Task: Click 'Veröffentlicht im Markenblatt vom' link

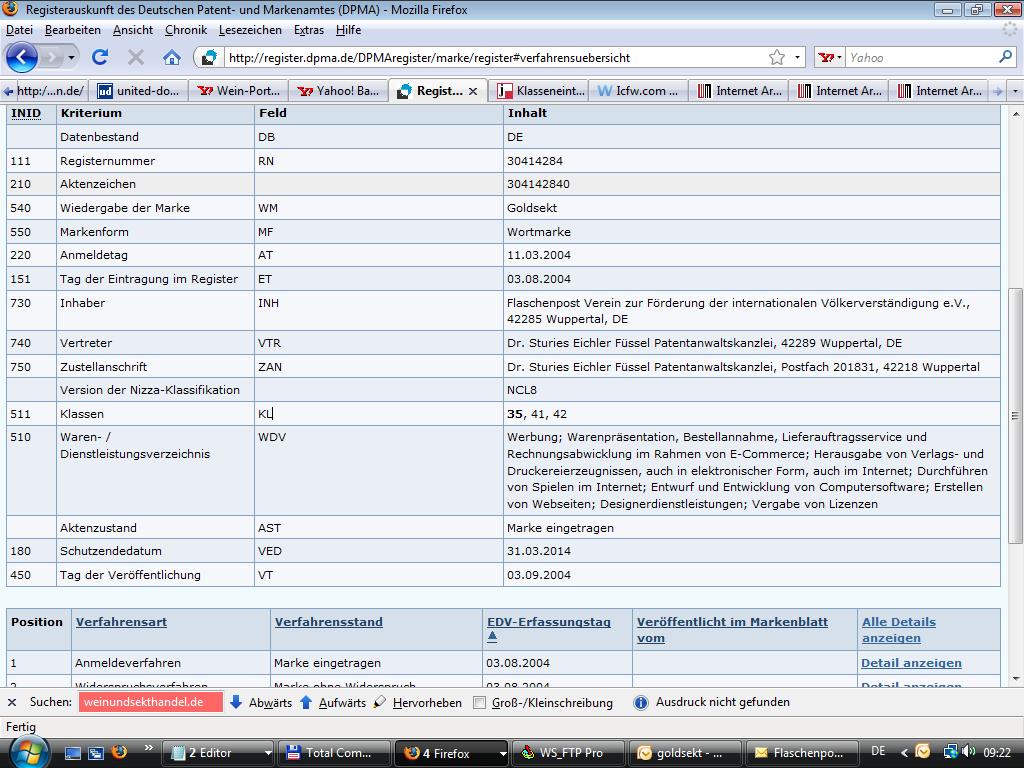Action: (732, 630)
